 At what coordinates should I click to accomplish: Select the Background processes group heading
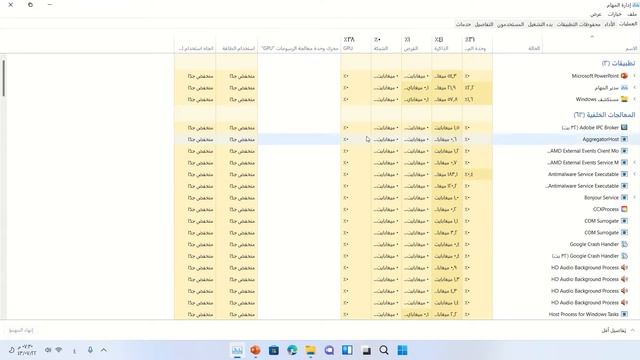click(x=604, y=115)
